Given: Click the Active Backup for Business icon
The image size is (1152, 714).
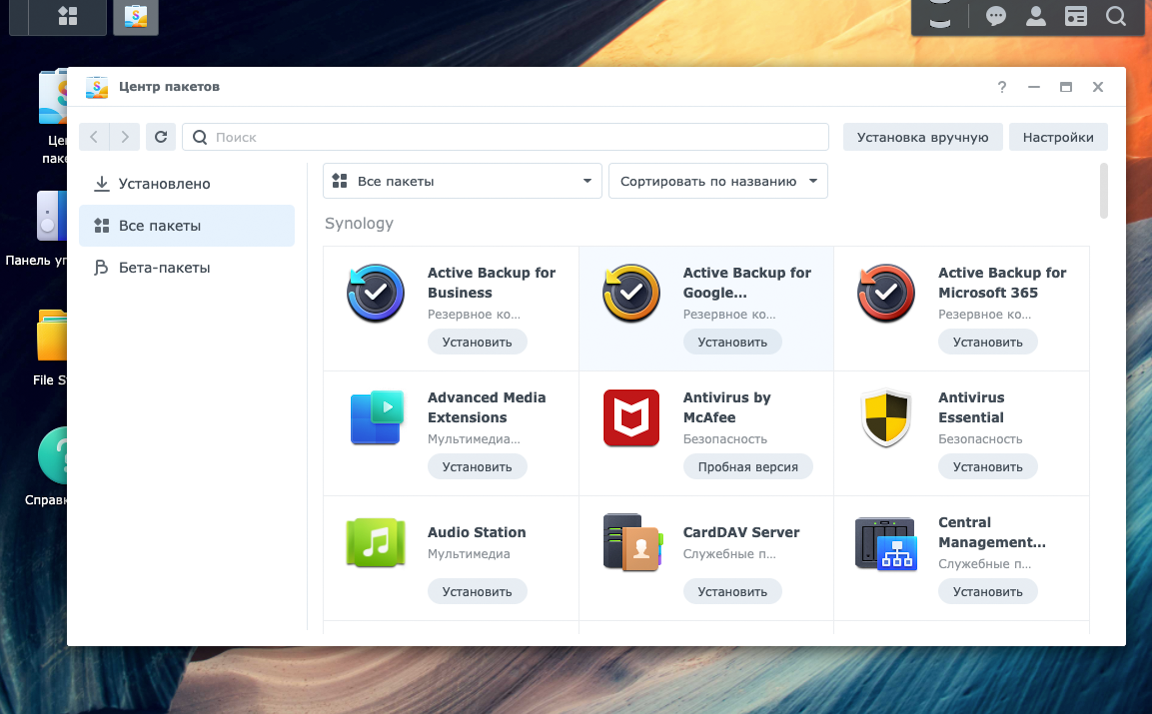Looking at the screenshot, I should tap(375, 294).
